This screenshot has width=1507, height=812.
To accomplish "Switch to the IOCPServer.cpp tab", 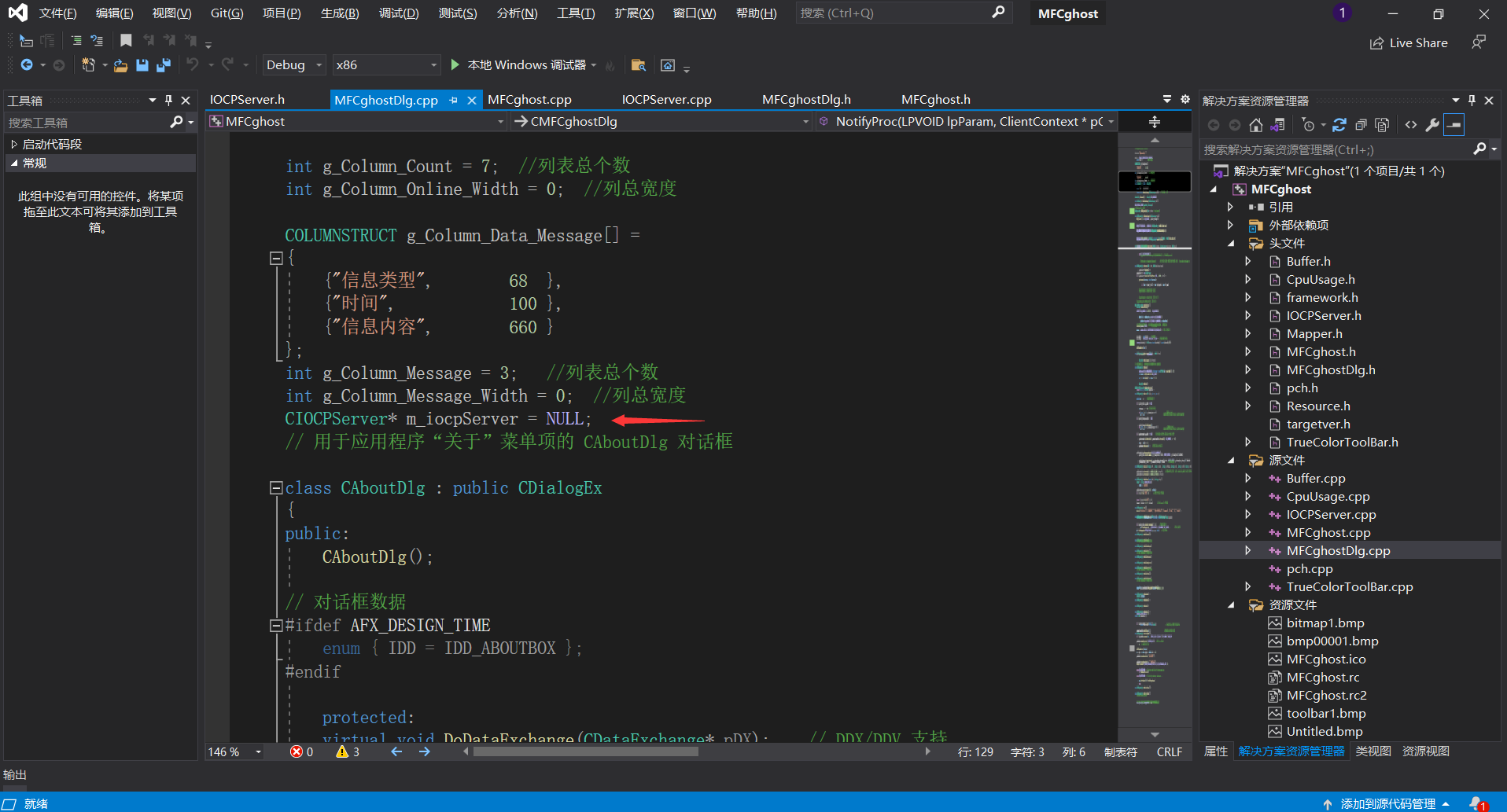I will pyautogui.click(x=666, y=100).
